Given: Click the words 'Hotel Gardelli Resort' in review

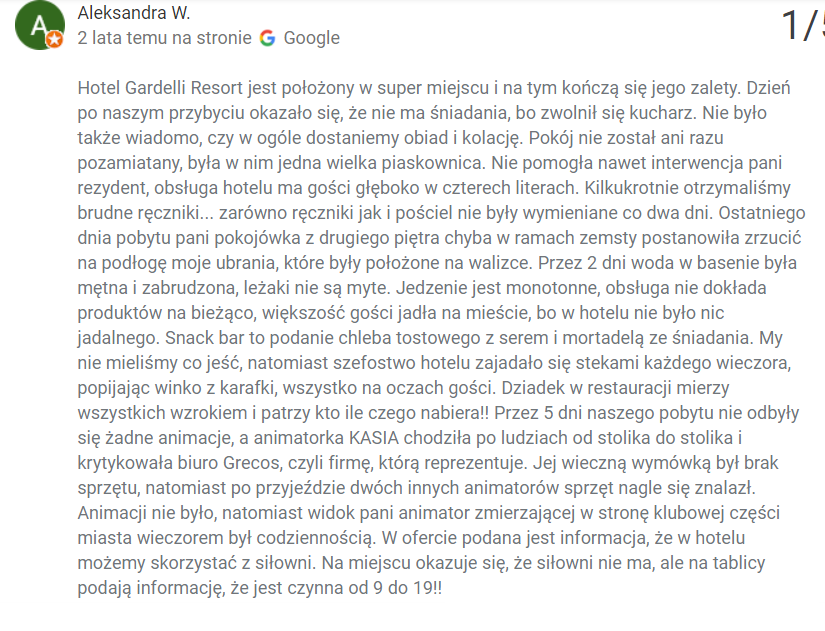Looking at the screenshot, I should 160,88.
